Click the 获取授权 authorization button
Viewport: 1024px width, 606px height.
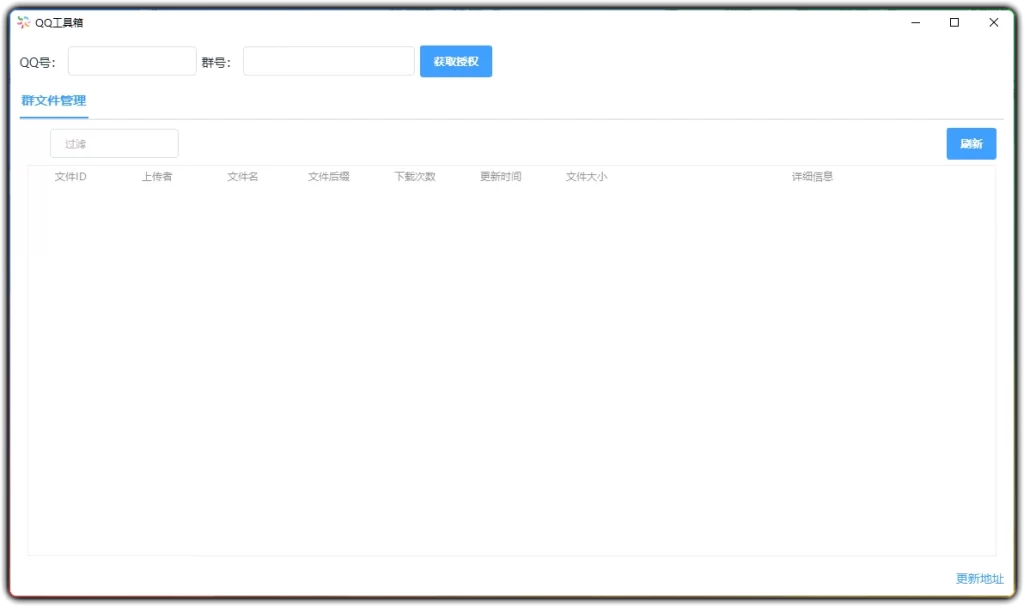pyautogui.click(x=456, y=60)
